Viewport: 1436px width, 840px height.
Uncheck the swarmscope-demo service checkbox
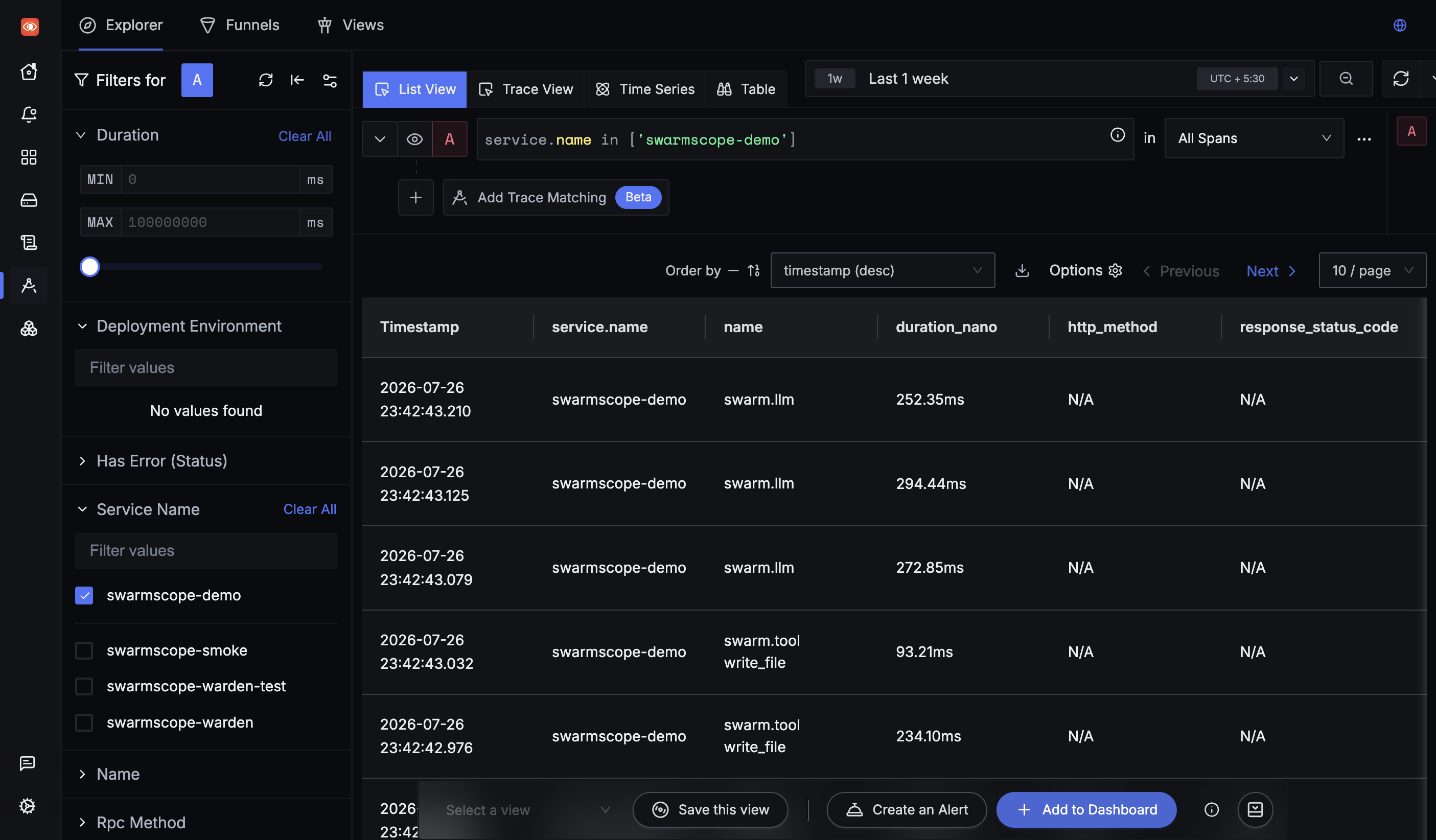pos(84,596)
